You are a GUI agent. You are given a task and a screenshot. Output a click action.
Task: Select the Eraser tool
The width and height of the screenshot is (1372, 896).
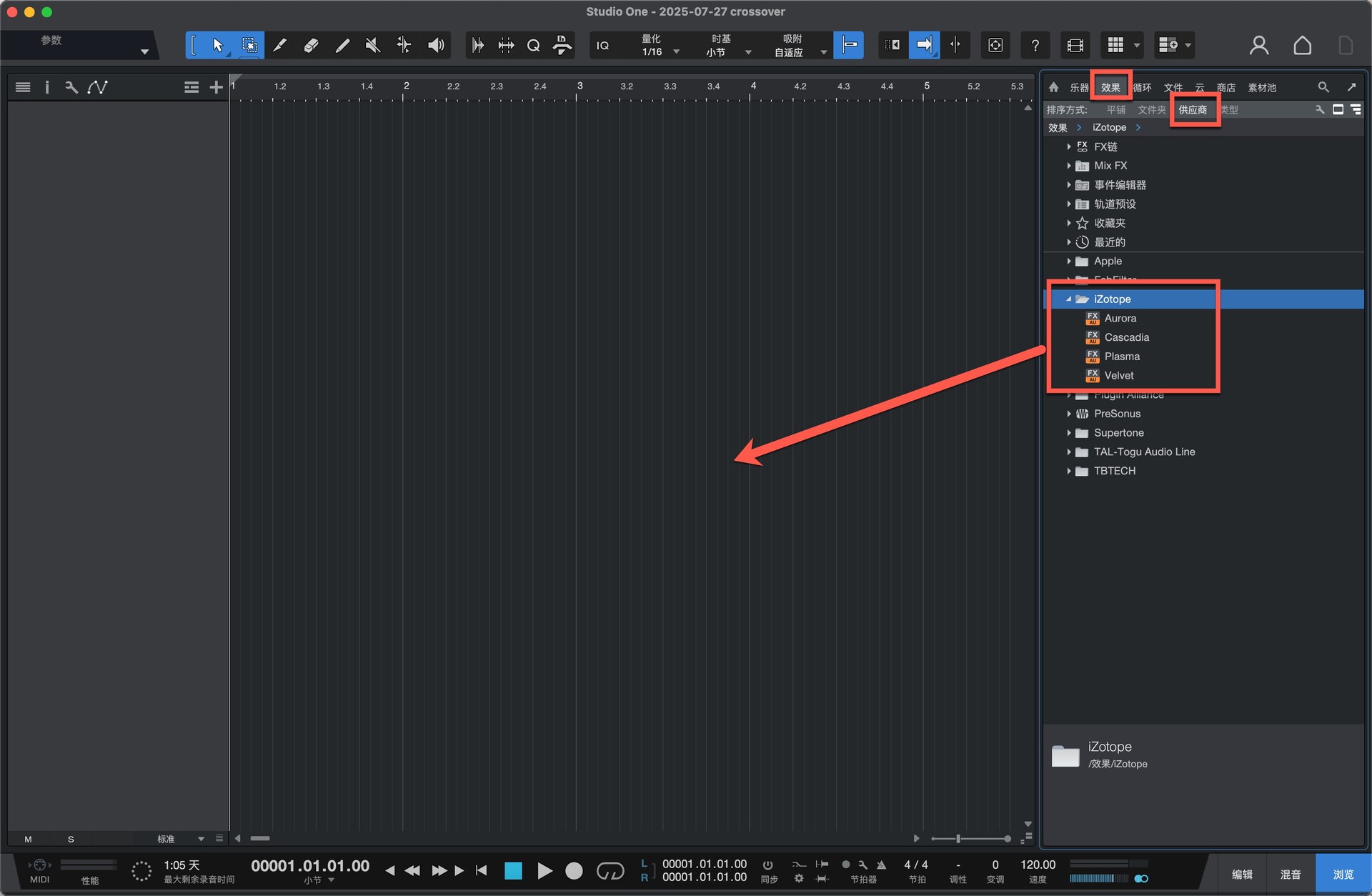click(311, 46)
